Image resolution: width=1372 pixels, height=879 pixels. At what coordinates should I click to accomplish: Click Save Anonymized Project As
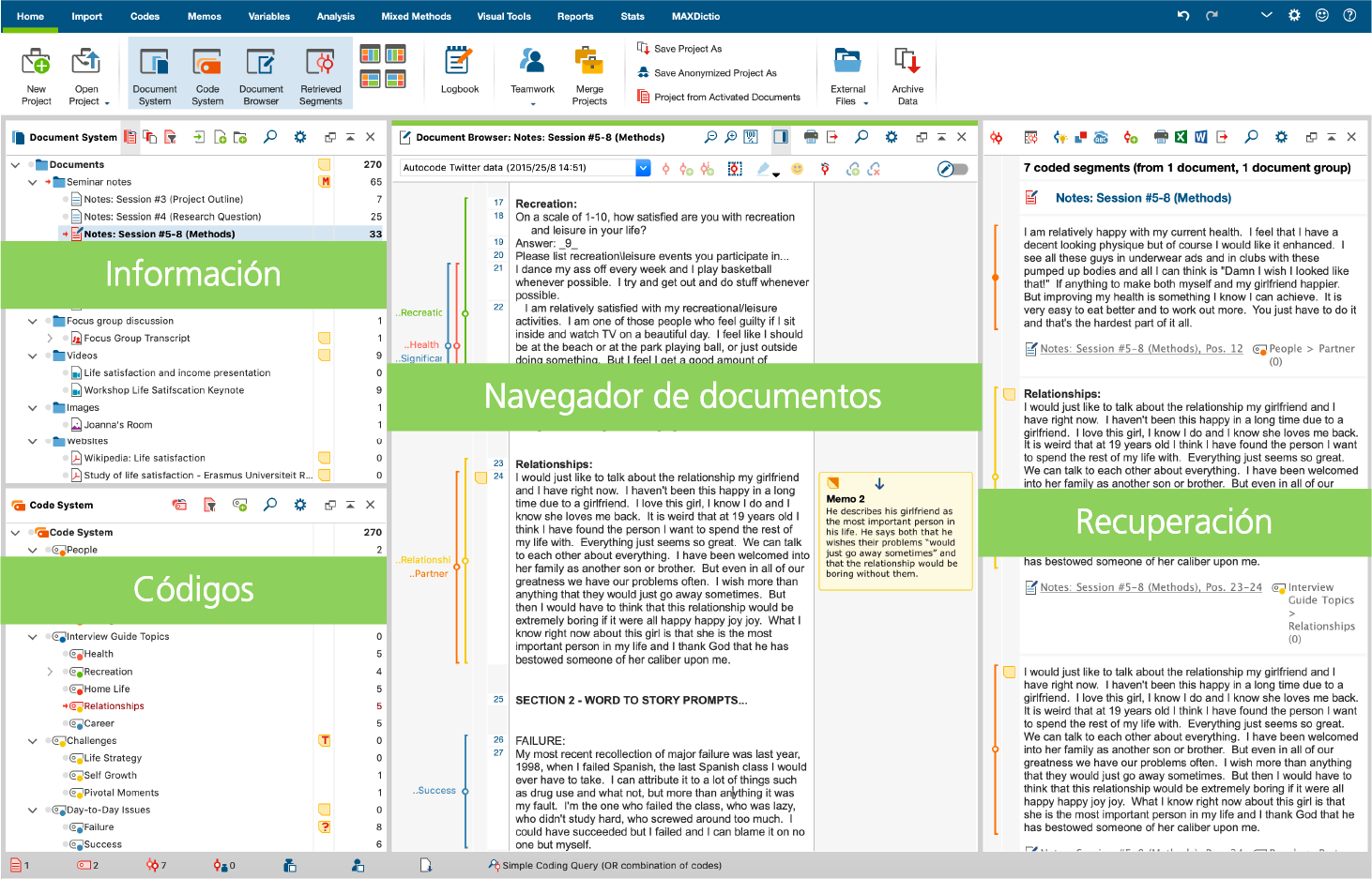pos(707,72)
